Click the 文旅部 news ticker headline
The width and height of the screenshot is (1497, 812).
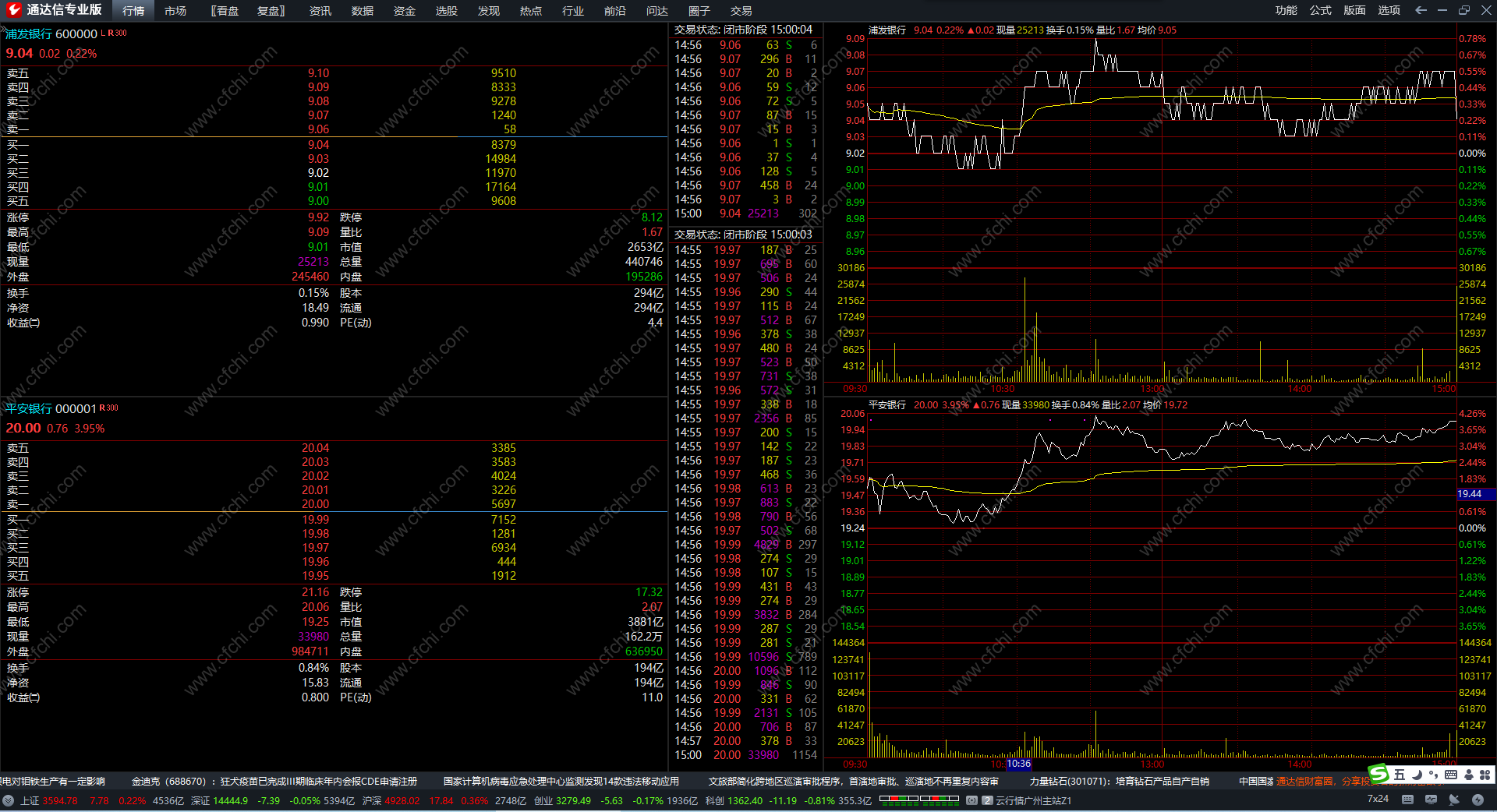[854, 781]
